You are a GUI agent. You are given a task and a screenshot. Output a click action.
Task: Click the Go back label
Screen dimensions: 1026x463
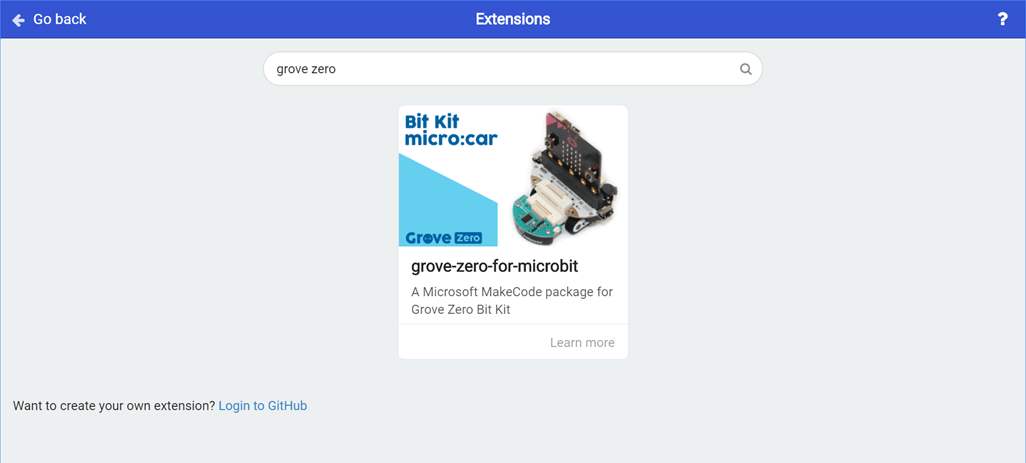pyautogui.click(x=60, y=20)
